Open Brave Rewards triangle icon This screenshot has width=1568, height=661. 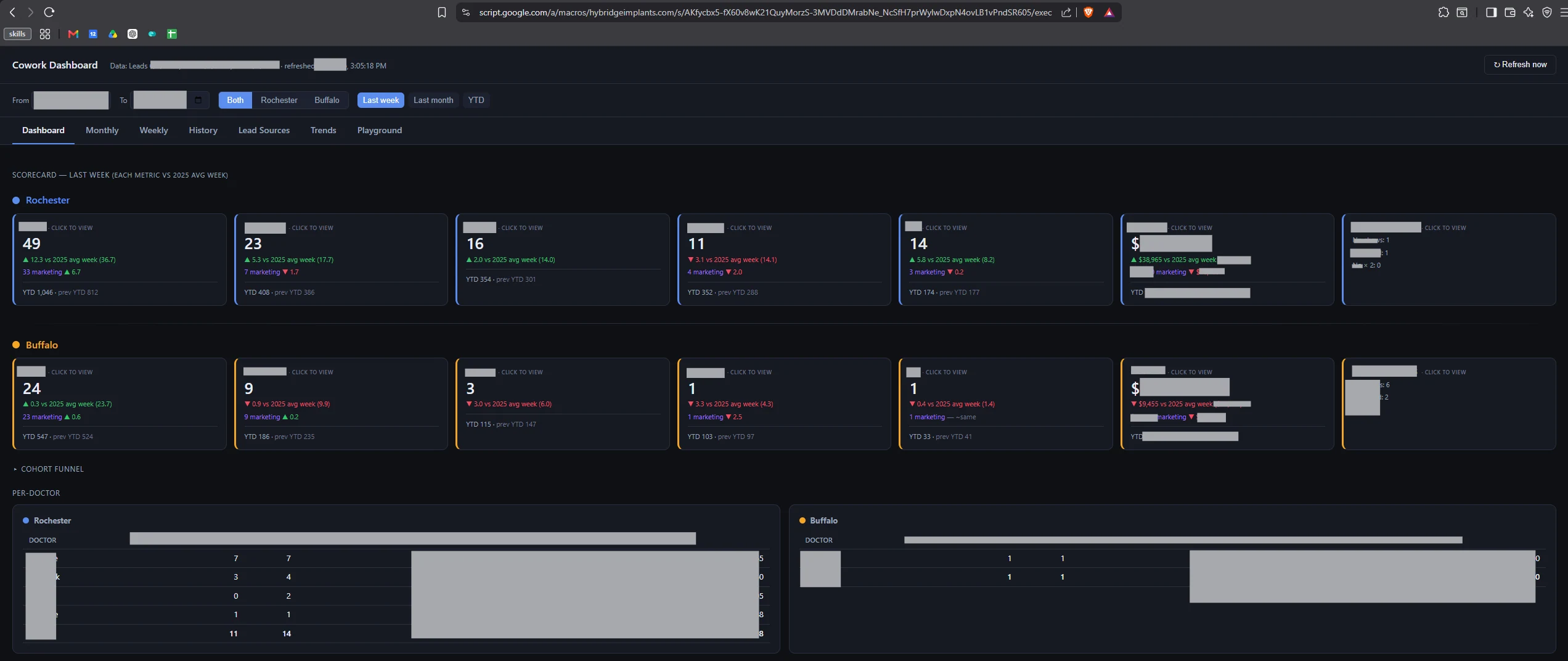(x=1109, y=12)
